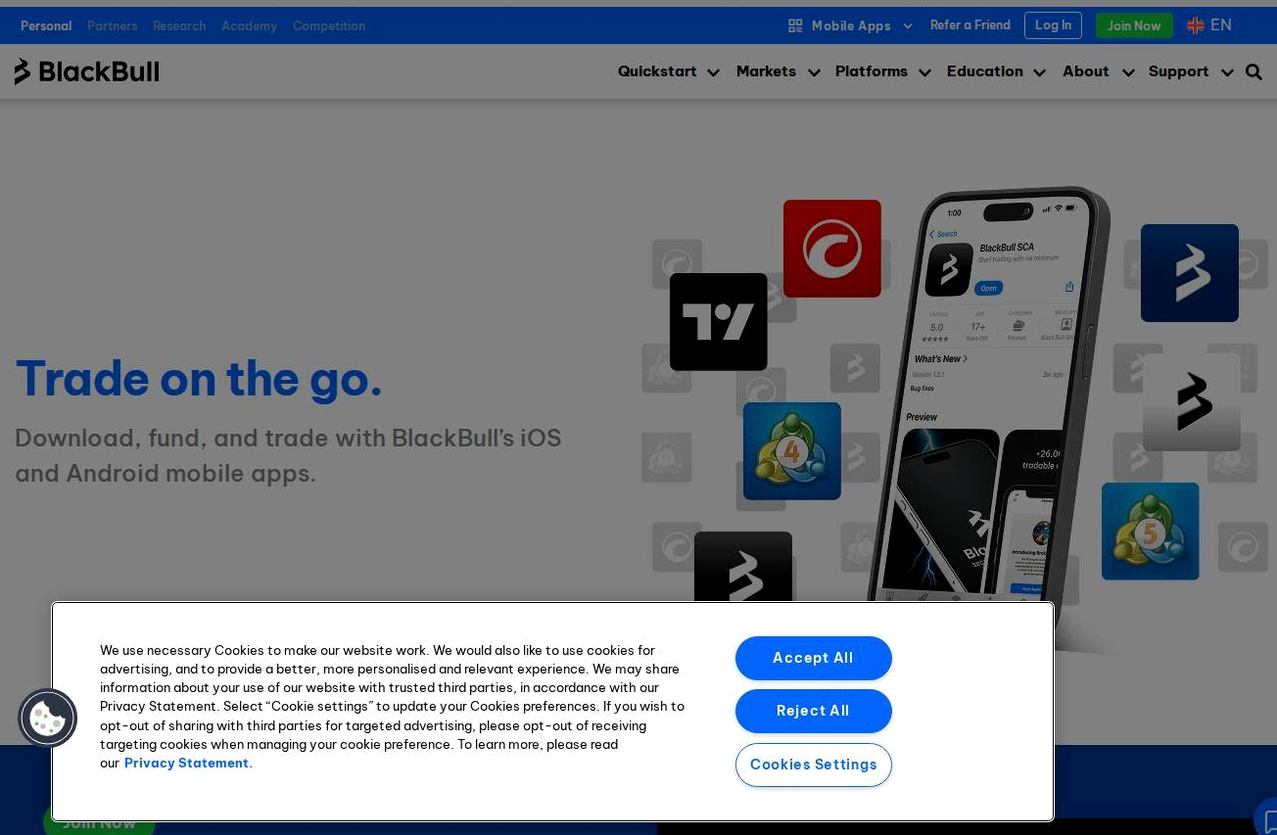
Task: Click the red cTrader app icon
Action: click(832, 249)
